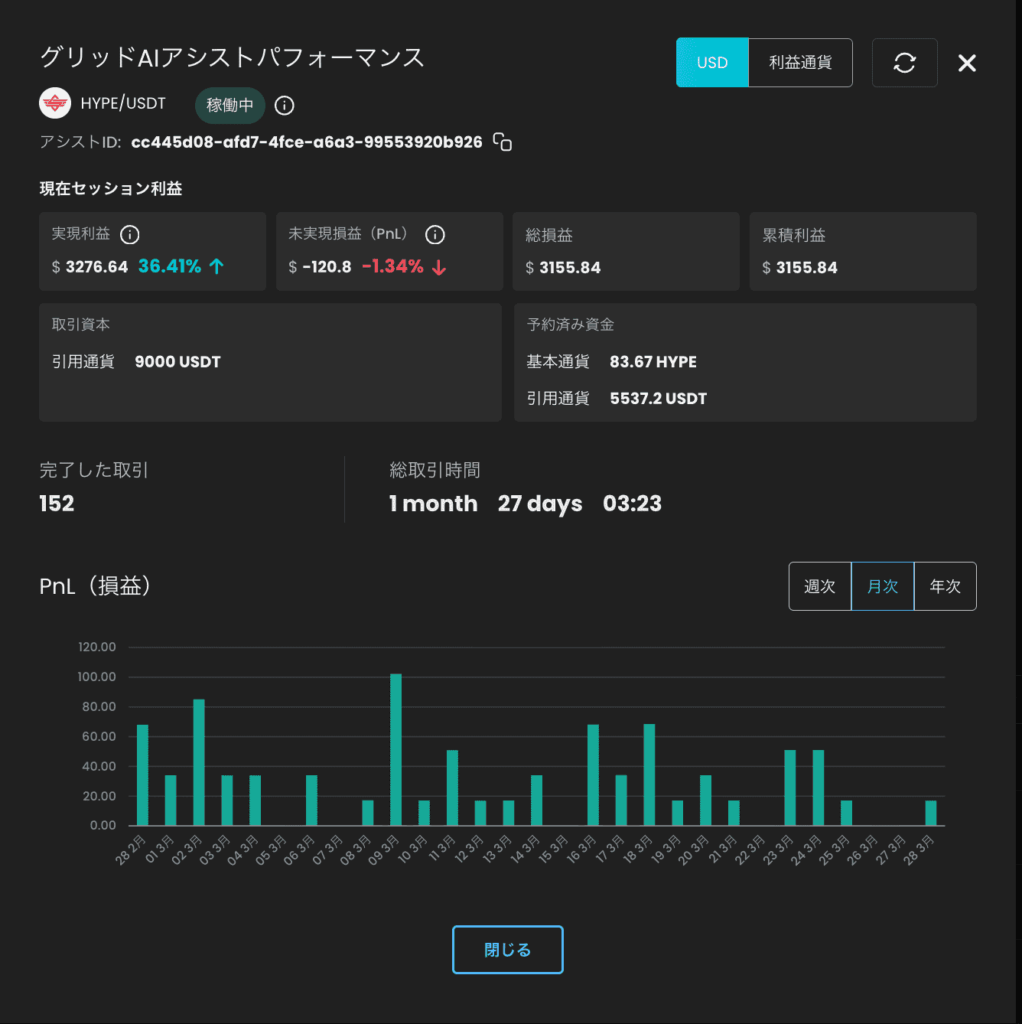Screen dimensions: 1022x1024
Task: Click the 23 3月 bar in PnL chart
Action: pyautogui.click(x=790, y=788)
